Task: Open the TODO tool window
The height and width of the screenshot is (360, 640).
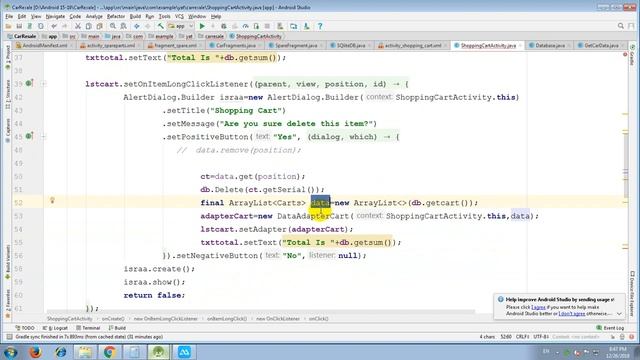Action: point(24,328)
